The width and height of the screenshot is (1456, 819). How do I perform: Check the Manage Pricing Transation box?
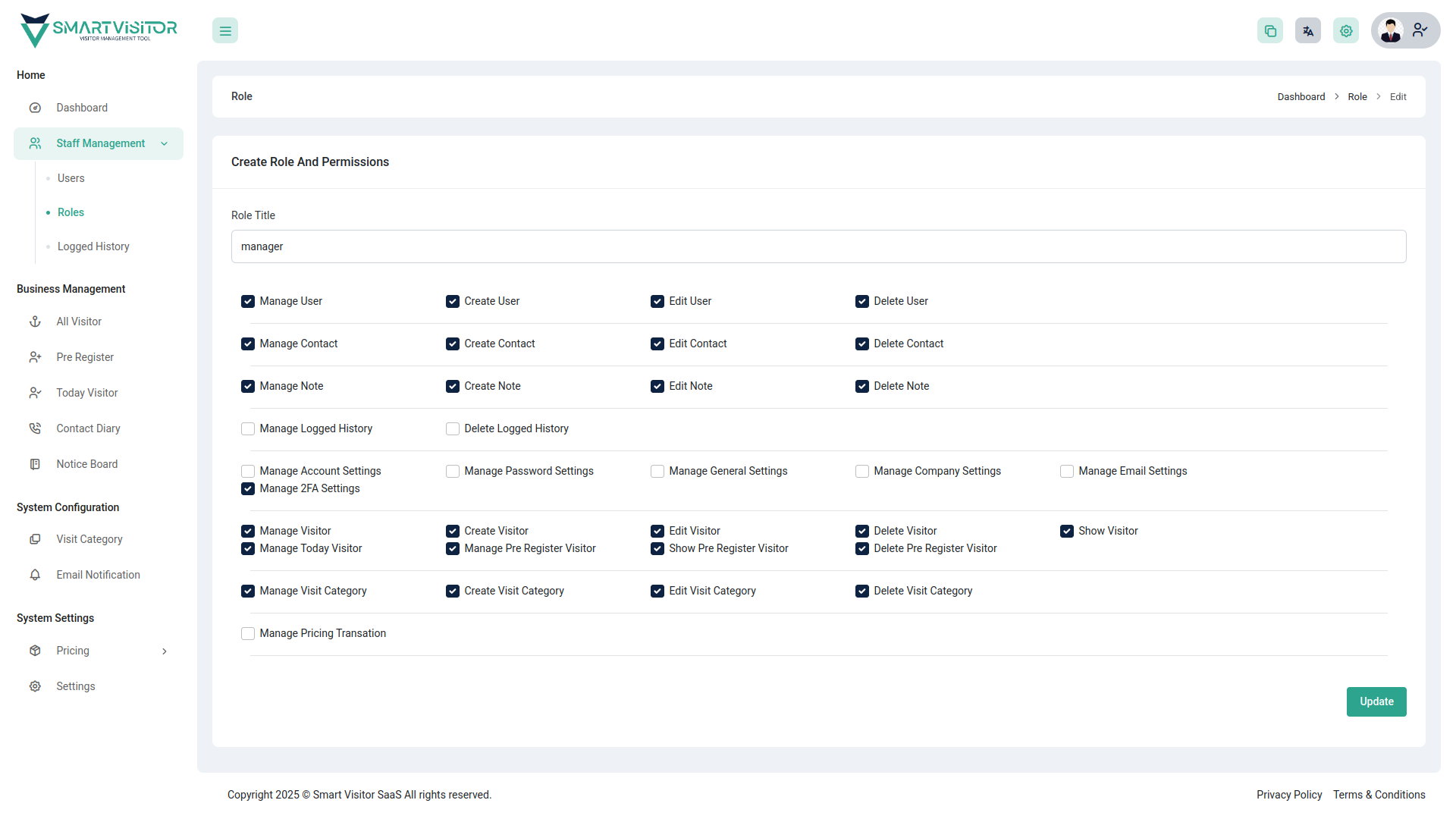[x=247, y=633]
